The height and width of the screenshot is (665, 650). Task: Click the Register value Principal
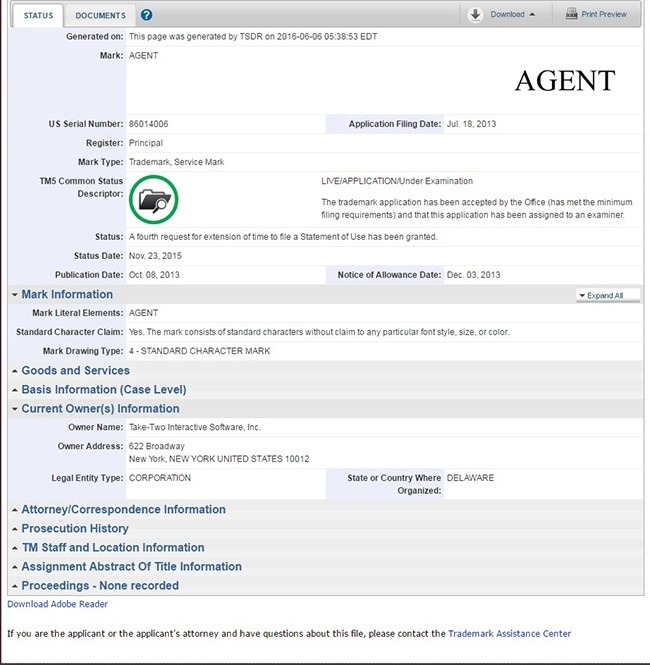coord(145,143)
